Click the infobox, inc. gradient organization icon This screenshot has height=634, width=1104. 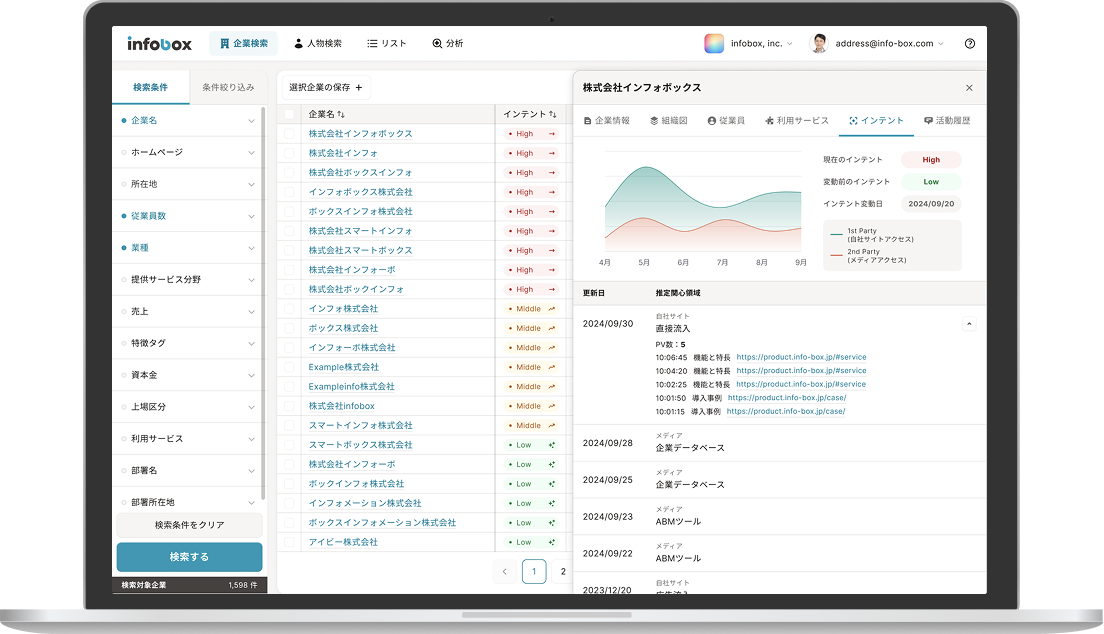(714, 44)
